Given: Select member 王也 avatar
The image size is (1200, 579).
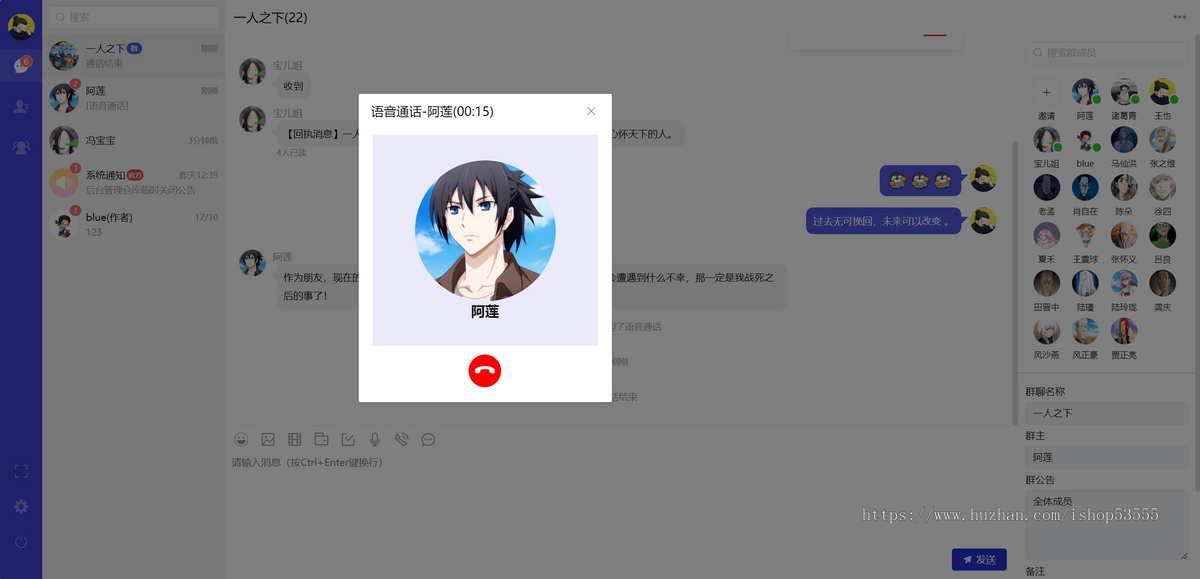Looking at the screenshot, I should click(1162, 92).
